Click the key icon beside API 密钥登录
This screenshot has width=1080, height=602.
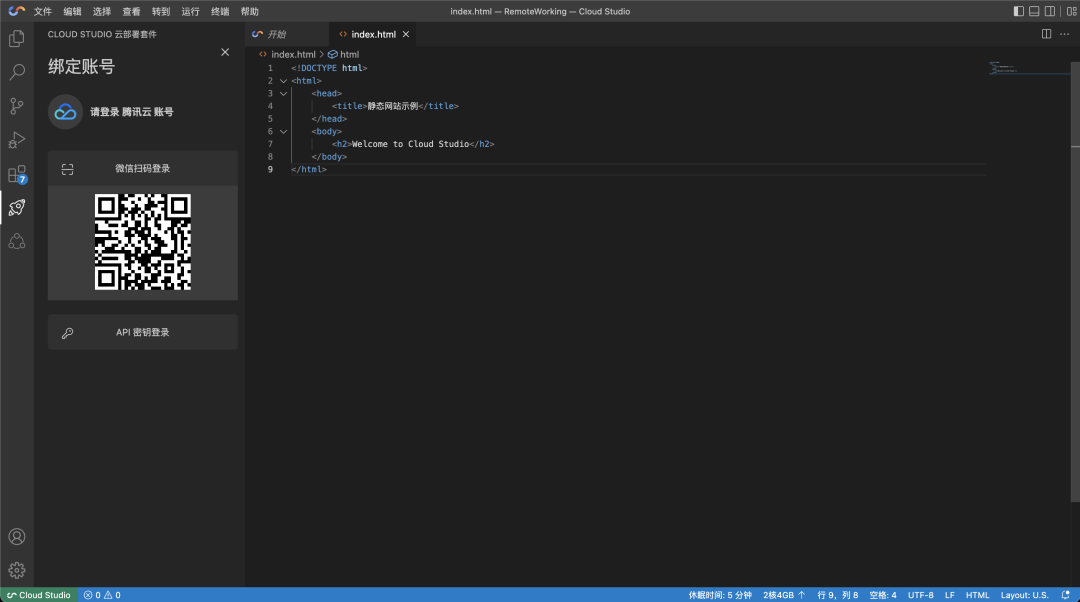(68, 333)
